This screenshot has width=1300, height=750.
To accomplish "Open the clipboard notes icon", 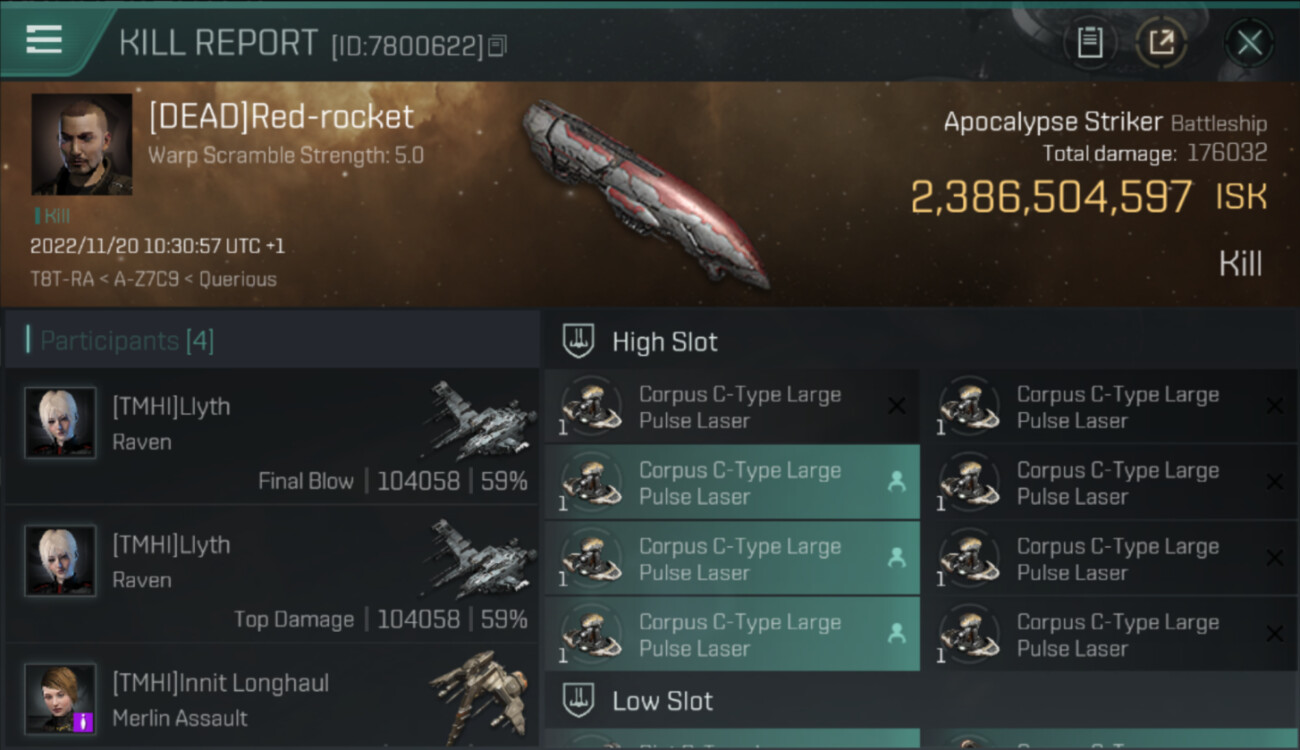I will [1090, 43].
